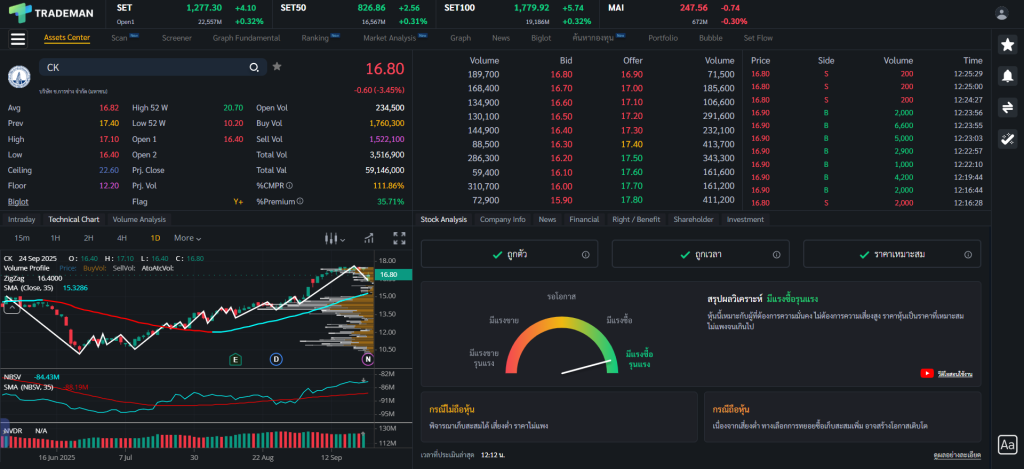Open the chart indicators icon
This screenshot has height=469, width=1024.
click(369, 238)
